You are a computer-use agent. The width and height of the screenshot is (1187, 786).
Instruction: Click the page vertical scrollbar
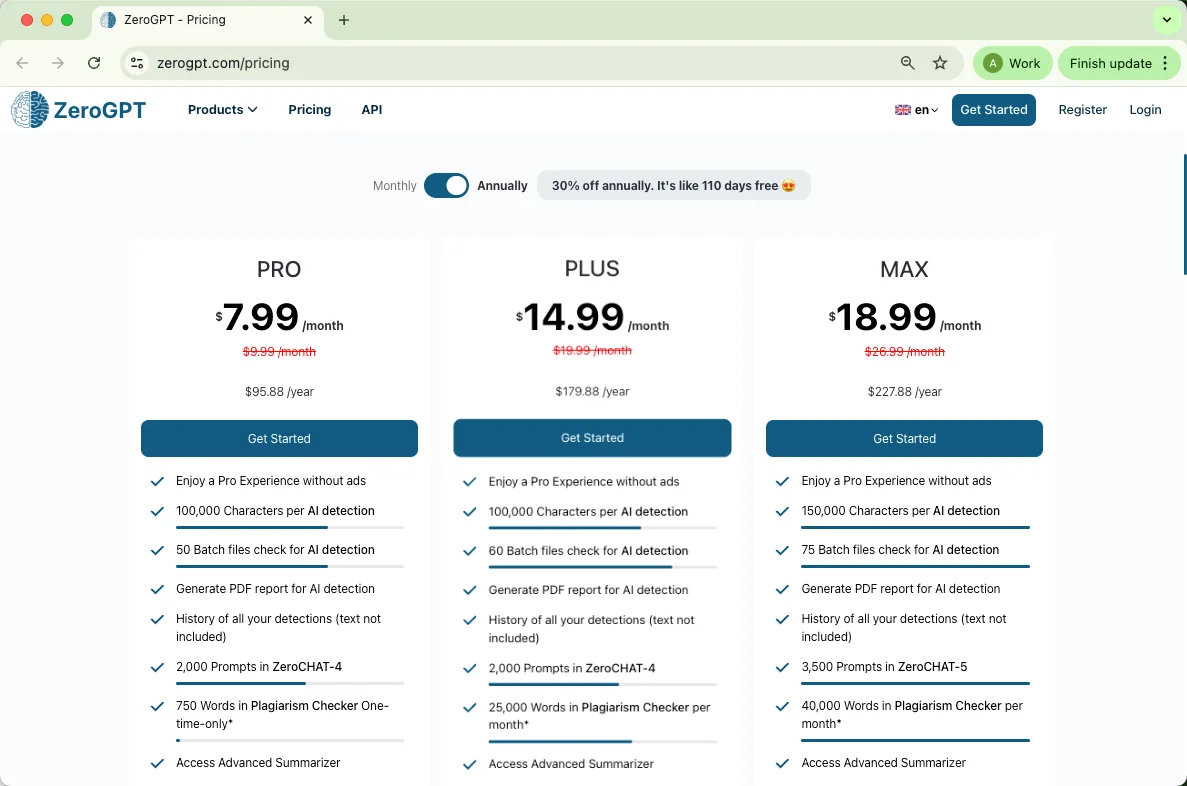point(1184,214)
